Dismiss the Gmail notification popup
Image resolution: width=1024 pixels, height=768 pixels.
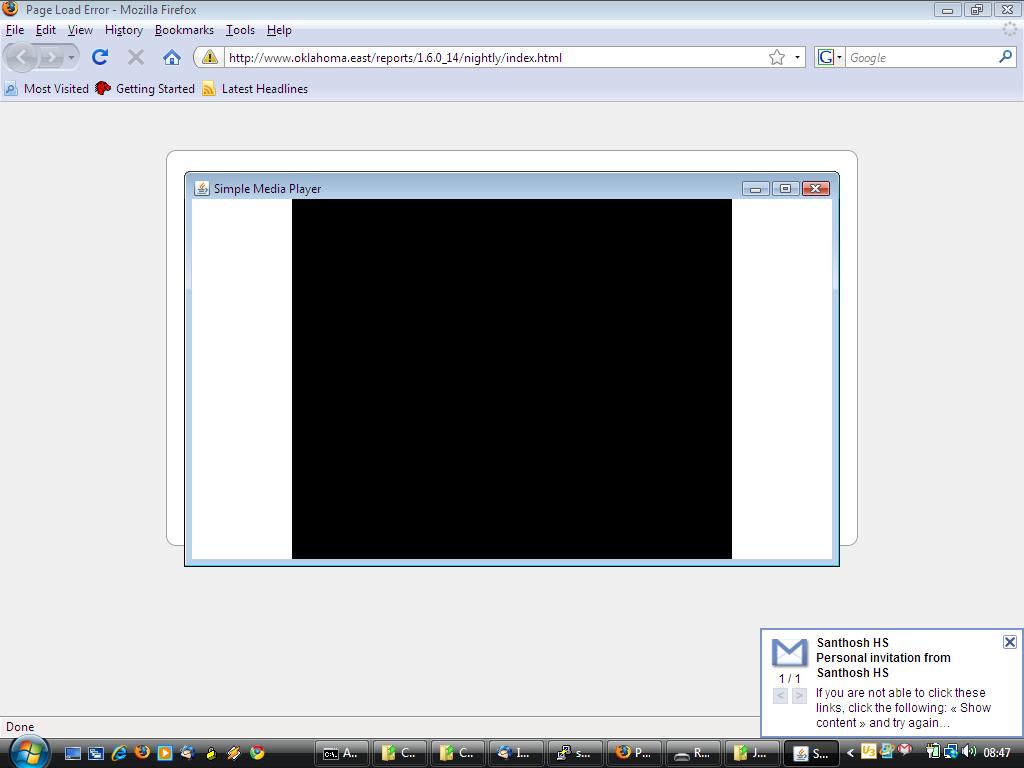click(x=1009, y=642)
